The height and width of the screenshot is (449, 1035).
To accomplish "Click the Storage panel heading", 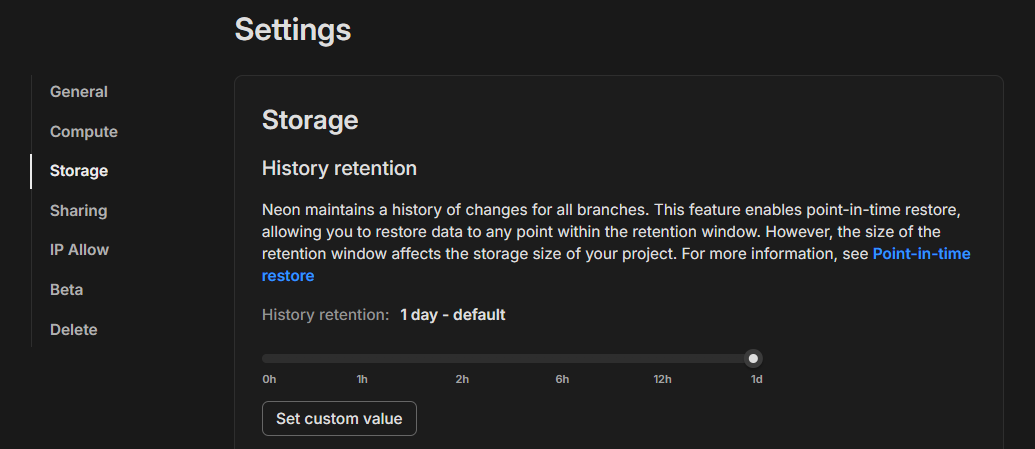I will point(310,121).
